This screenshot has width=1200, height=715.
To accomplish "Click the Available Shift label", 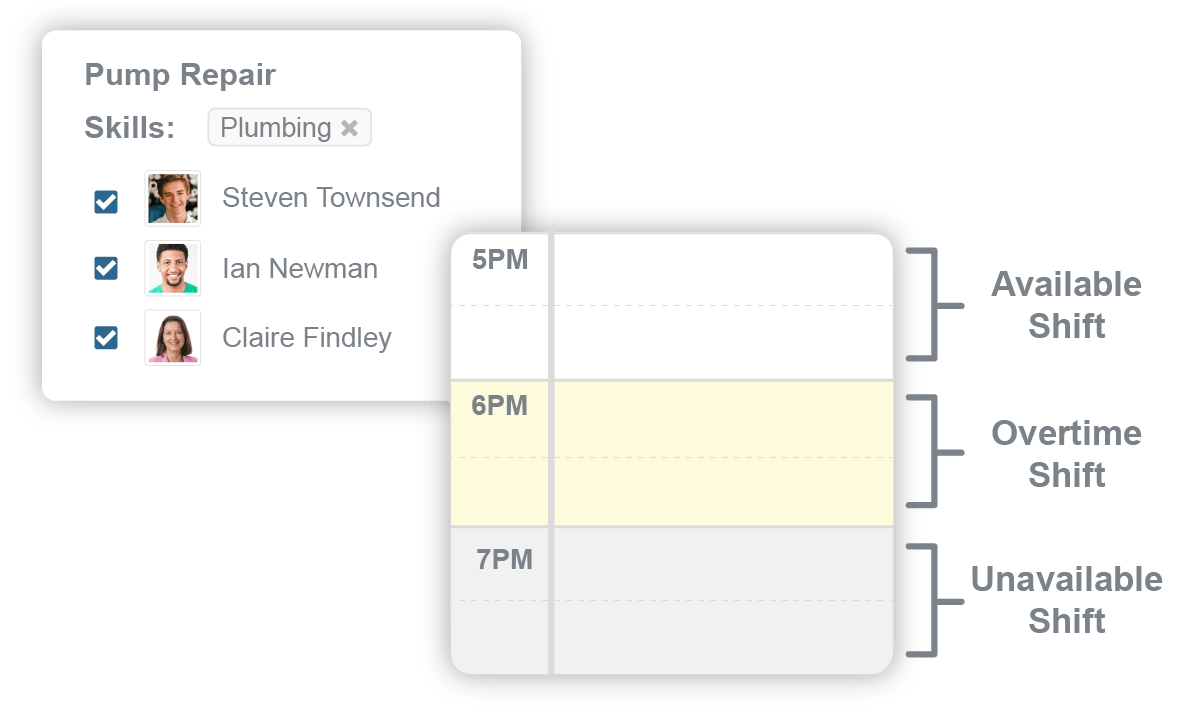I will [1066, 304].
